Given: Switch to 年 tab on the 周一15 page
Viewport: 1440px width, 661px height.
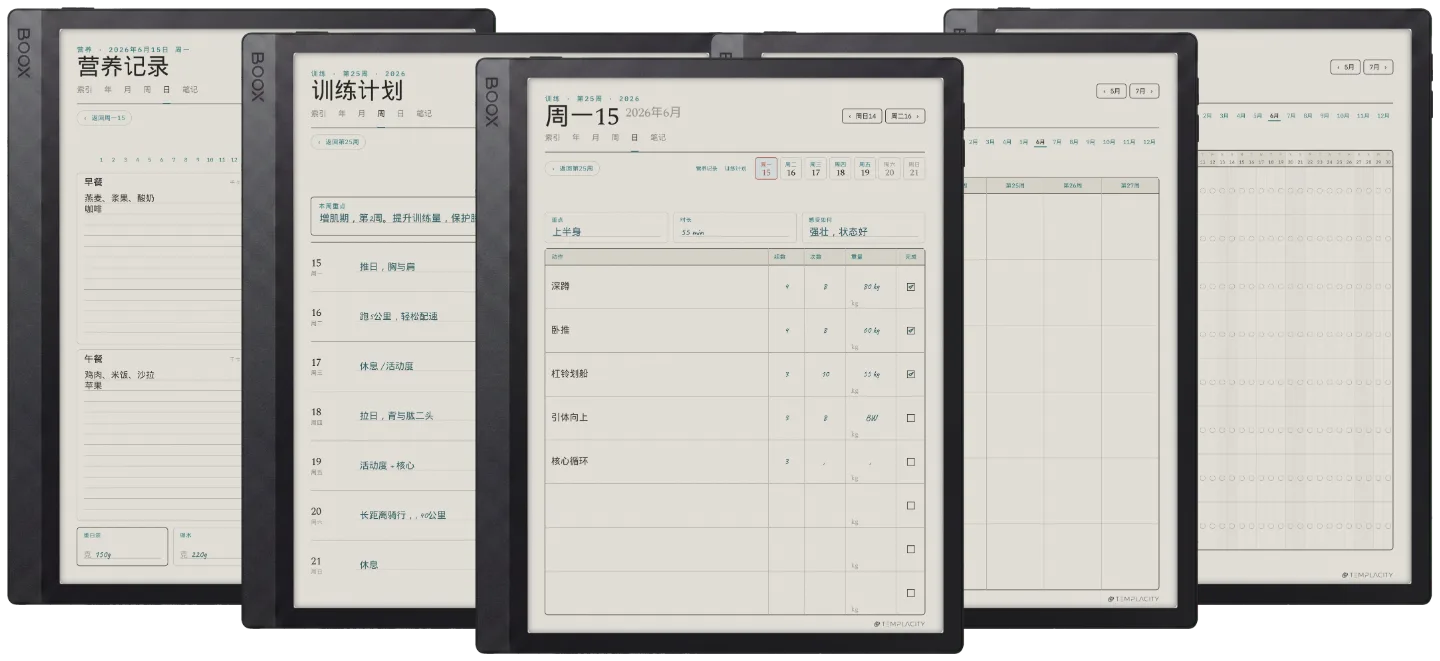Looking at the screenshot, I should pyautogui.click(x=577, y=137).
